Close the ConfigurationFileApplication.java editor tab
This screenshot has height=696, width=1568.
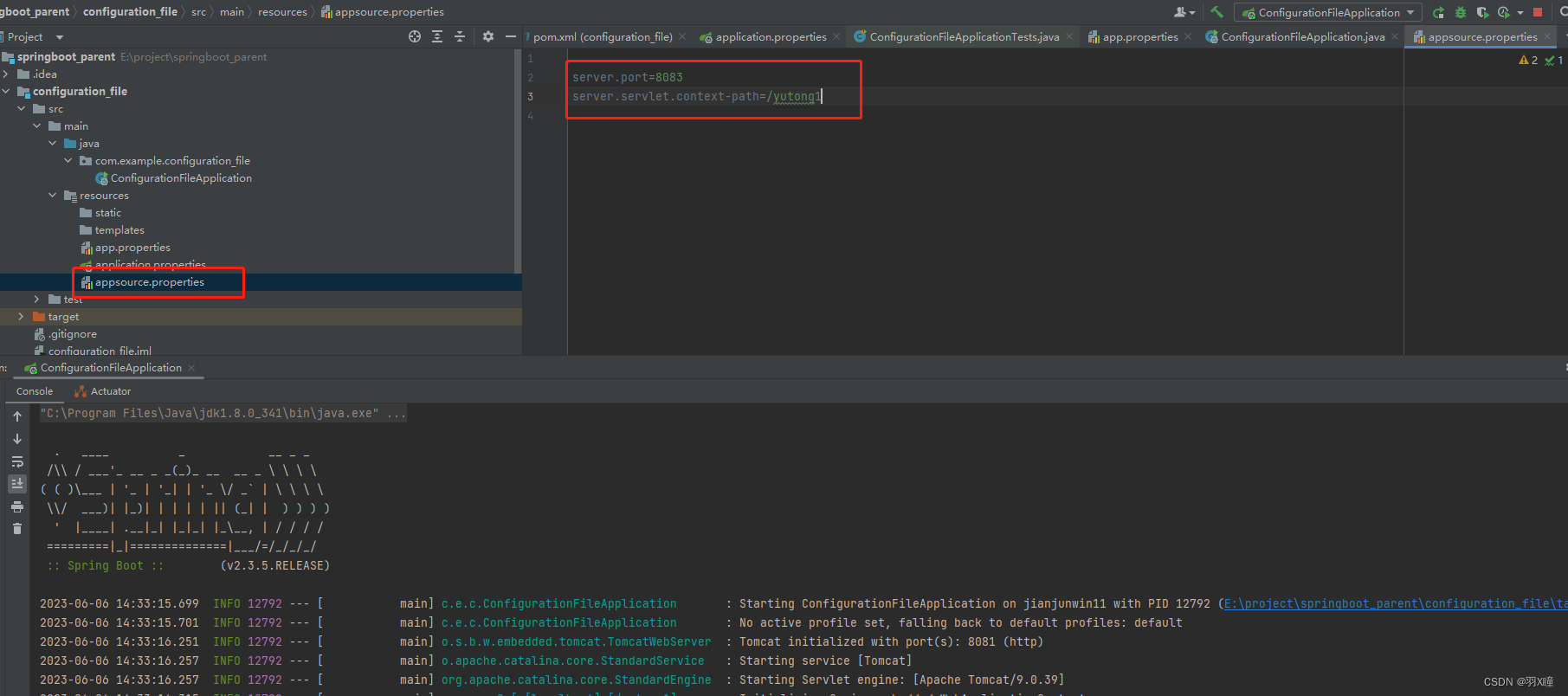pyautogui.click(x=1395, y=36)
